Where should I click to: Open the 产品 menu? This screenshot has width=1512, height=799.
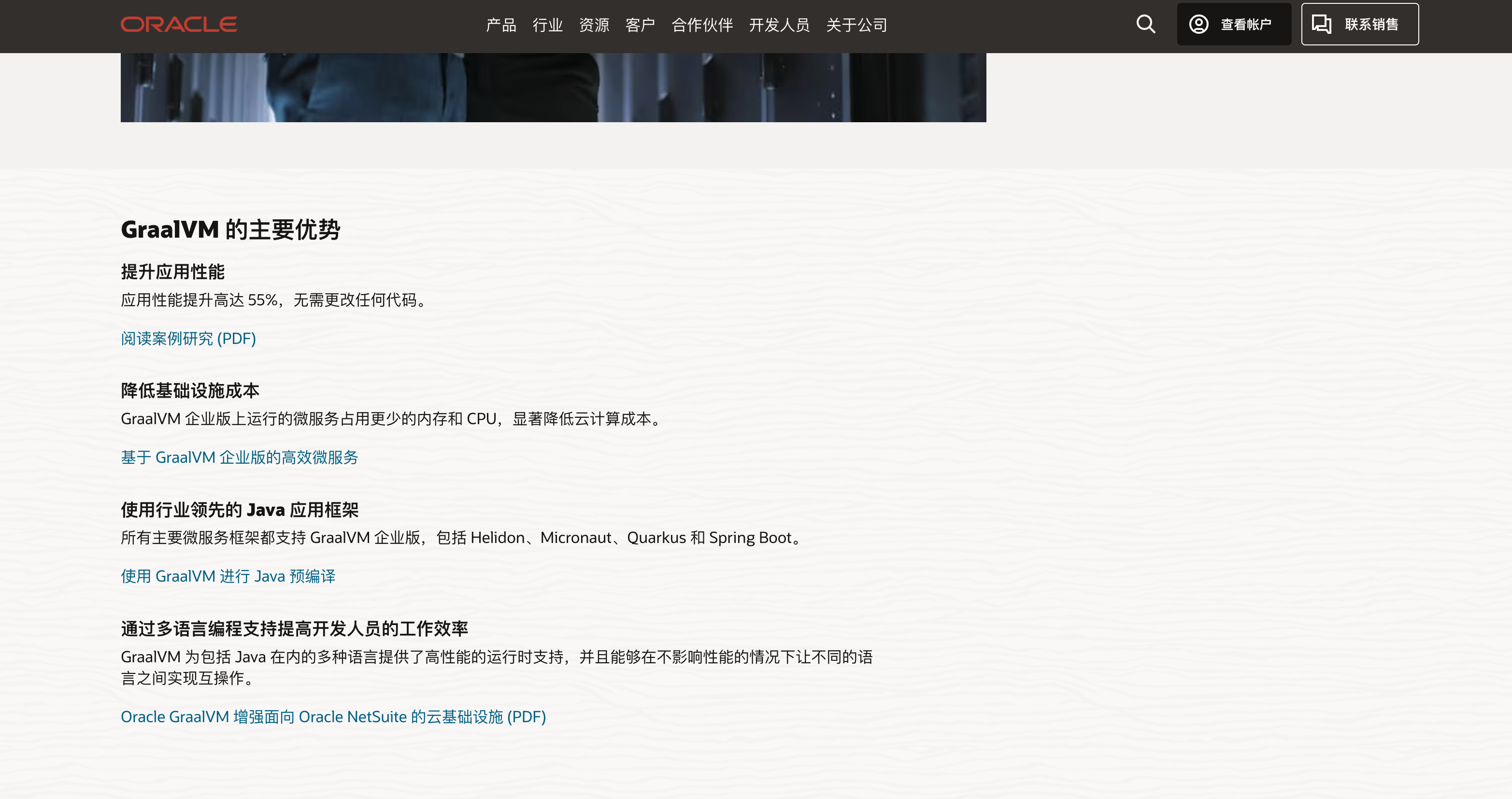point(500,25)
